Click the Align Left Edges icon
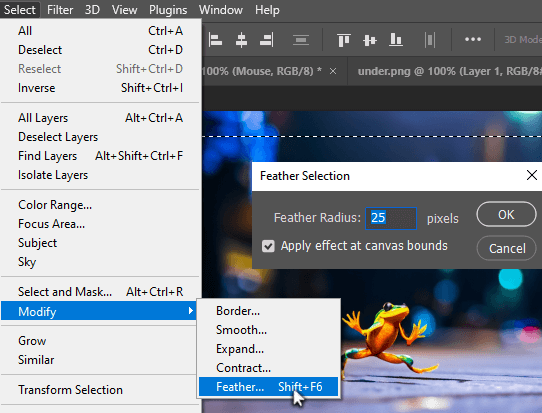 tap(215, 40)
